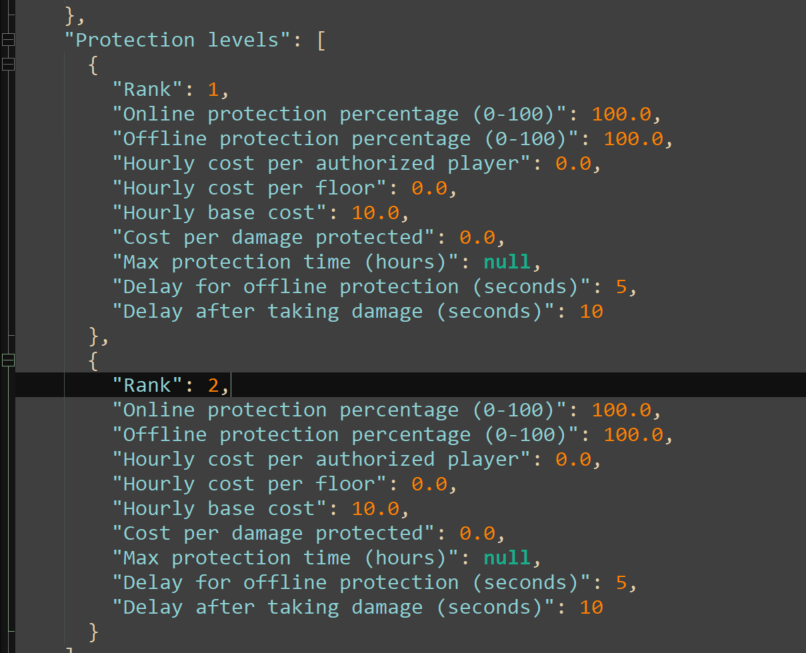The width and height of the screenshot is (806, 653).
Task: Click the null value in Rank 2 block
Action: point(507,558)
